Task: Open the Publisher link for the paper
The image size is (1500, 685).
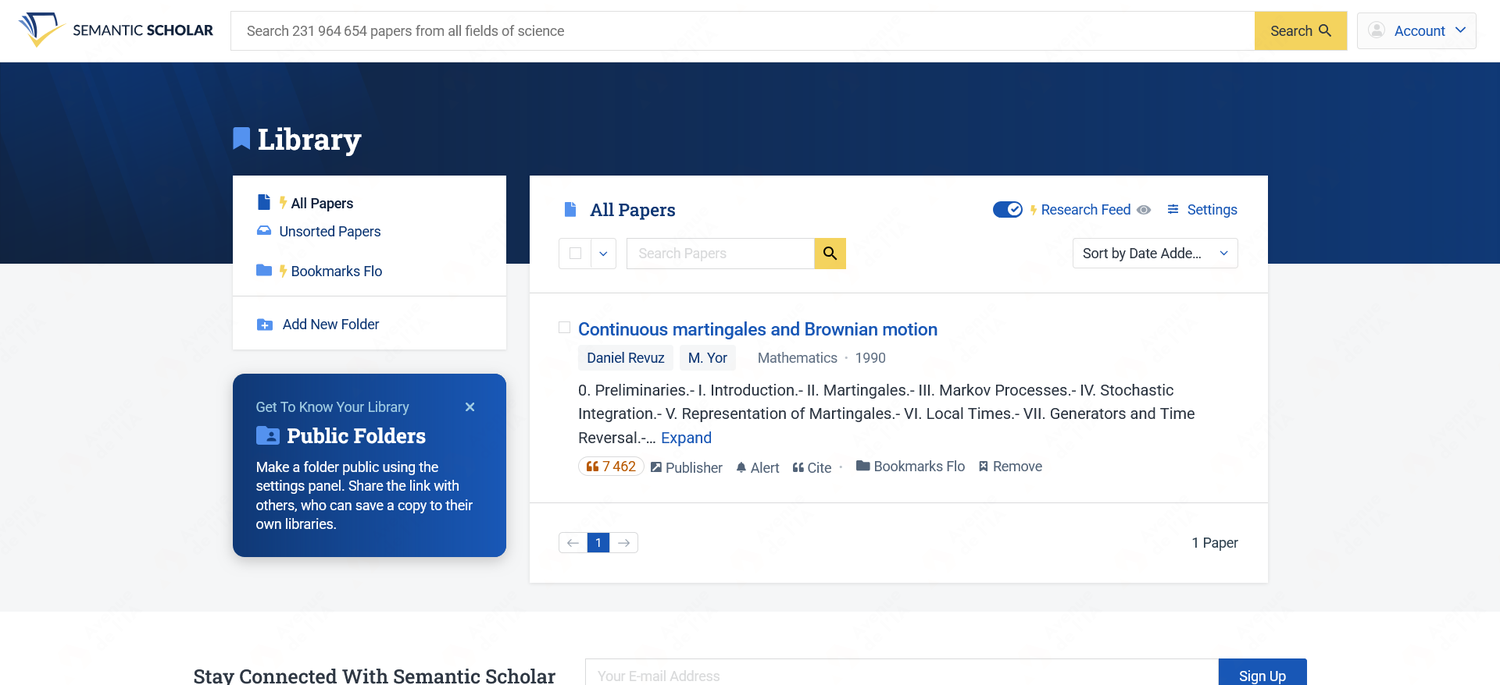Action: 686,468
